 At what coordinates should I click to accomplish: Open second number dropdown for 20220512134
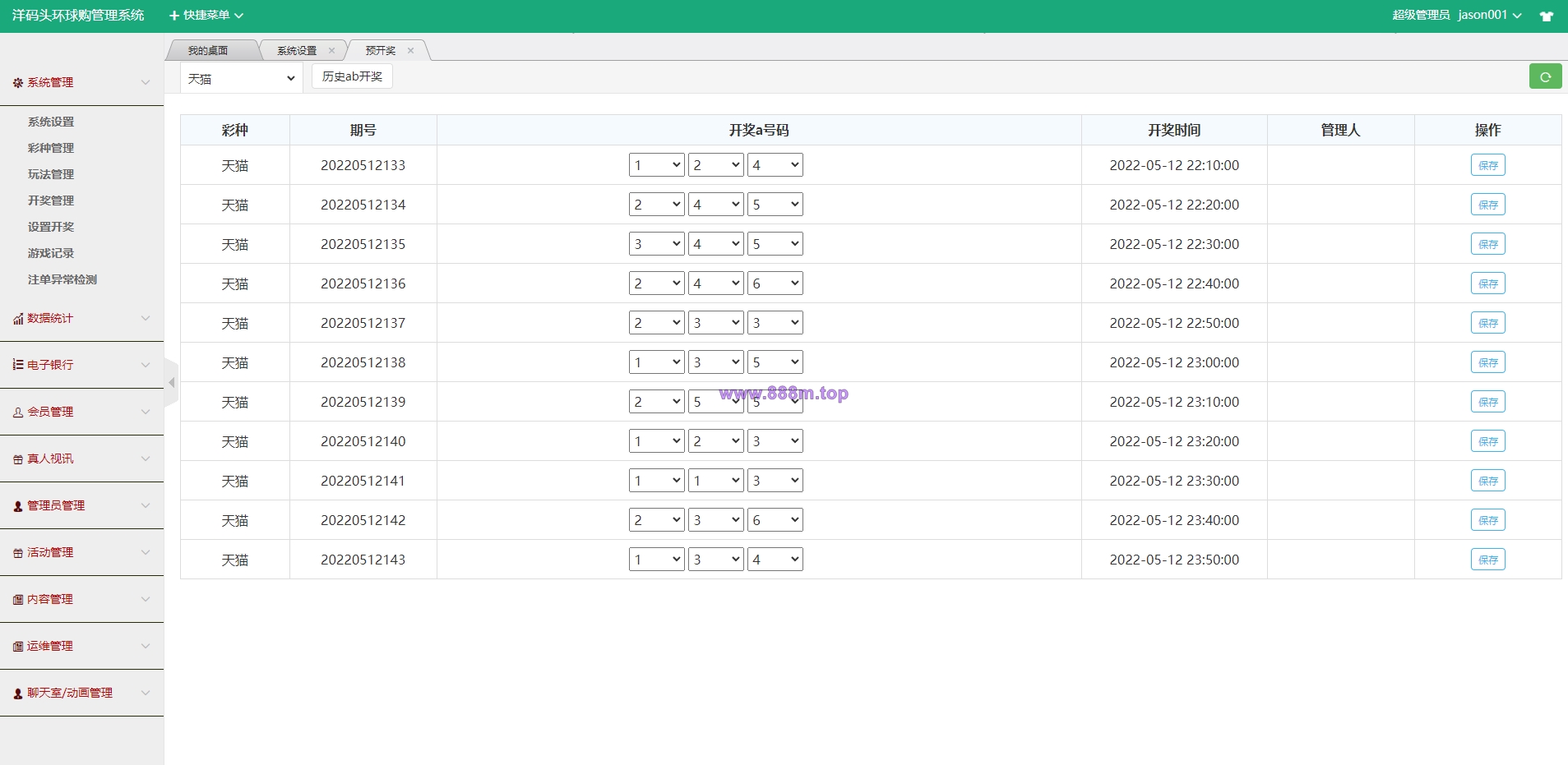click(x=716, y=205)
